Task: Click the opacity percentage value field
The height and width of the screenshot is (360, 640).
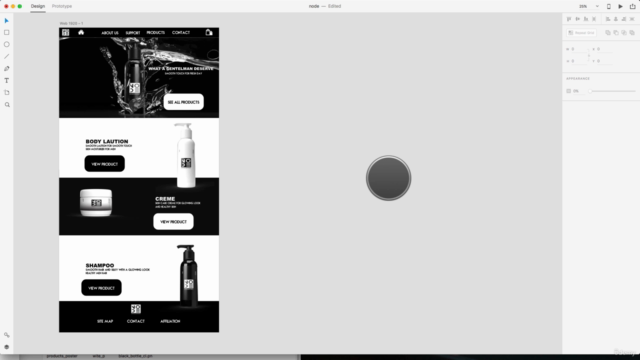Action: coord(578,91)
